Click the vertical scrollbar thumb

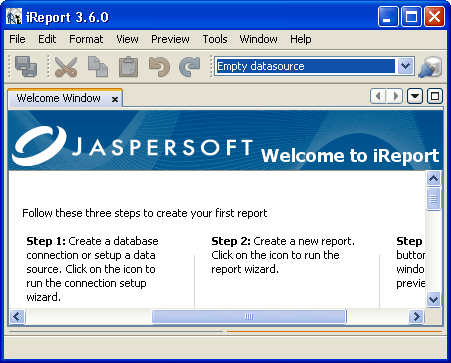(433, 199)
